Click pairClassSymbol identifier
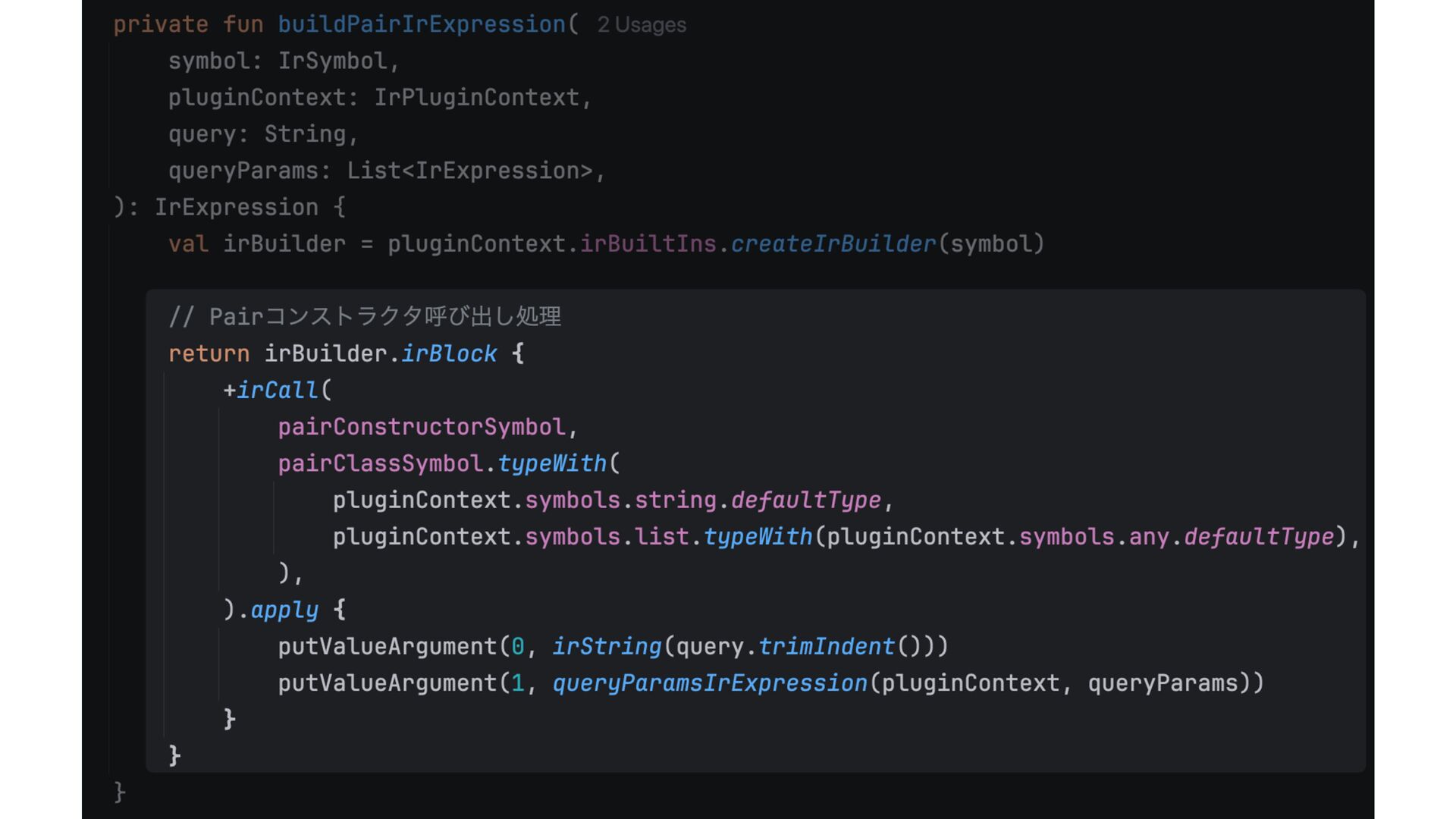The image size is (1456, 819). tap(380, 463)
